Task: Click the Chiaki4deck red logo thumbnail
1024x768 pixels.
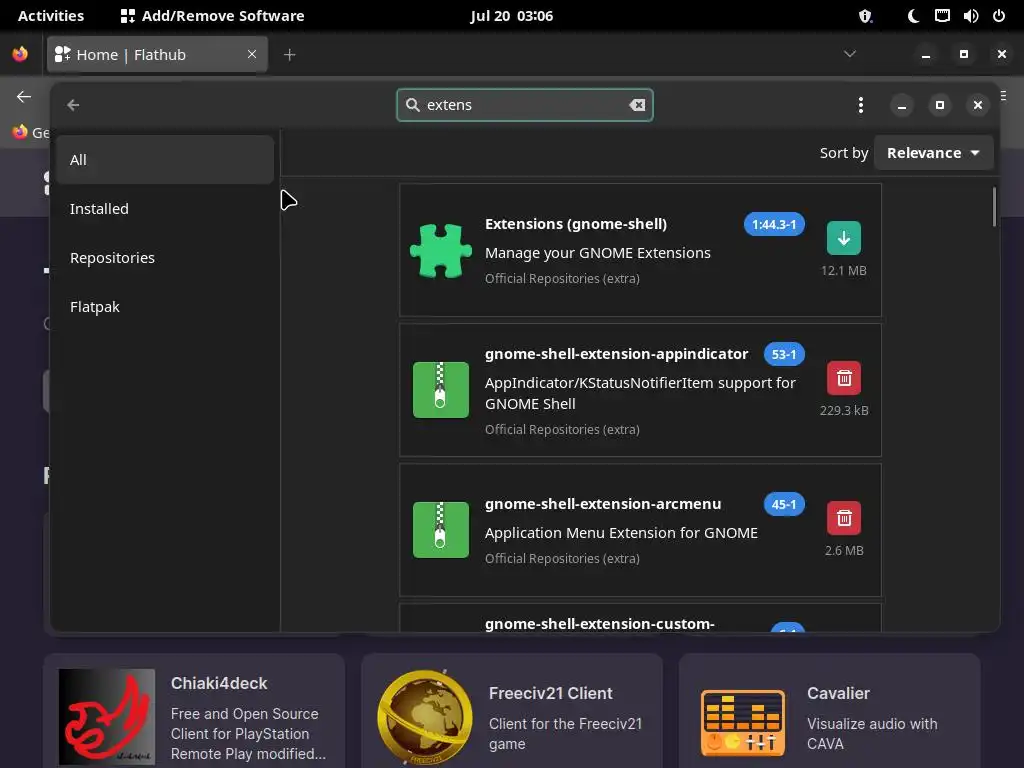Action: (x=107, y=717)
